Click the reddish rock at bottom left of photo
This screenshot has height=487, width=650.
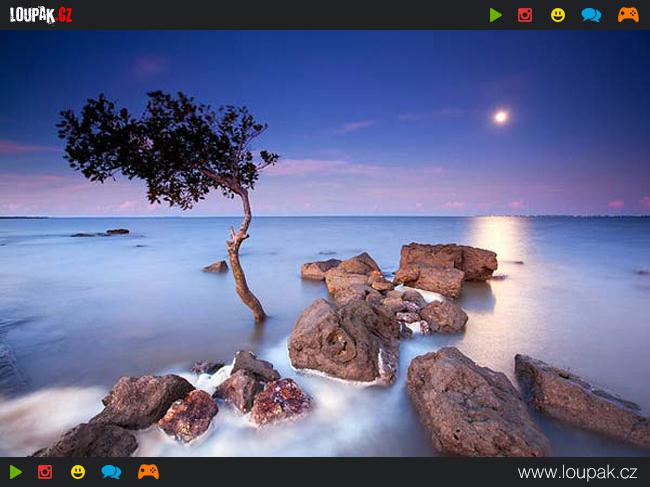point(188,414)
